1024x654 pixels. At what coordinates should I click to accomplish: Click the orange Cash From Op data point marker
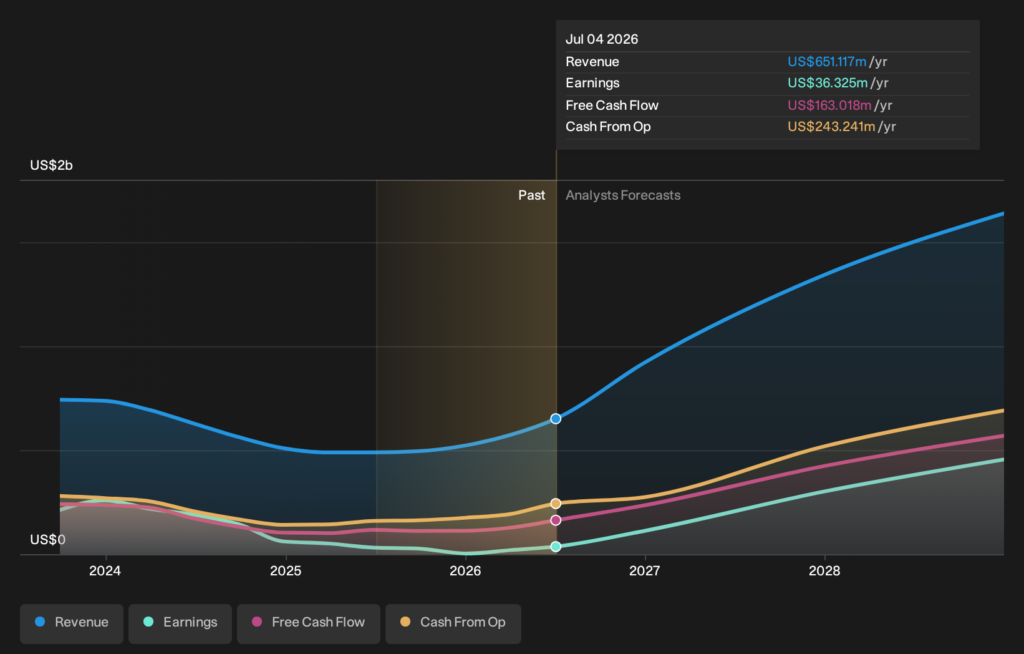click(556, 503)
